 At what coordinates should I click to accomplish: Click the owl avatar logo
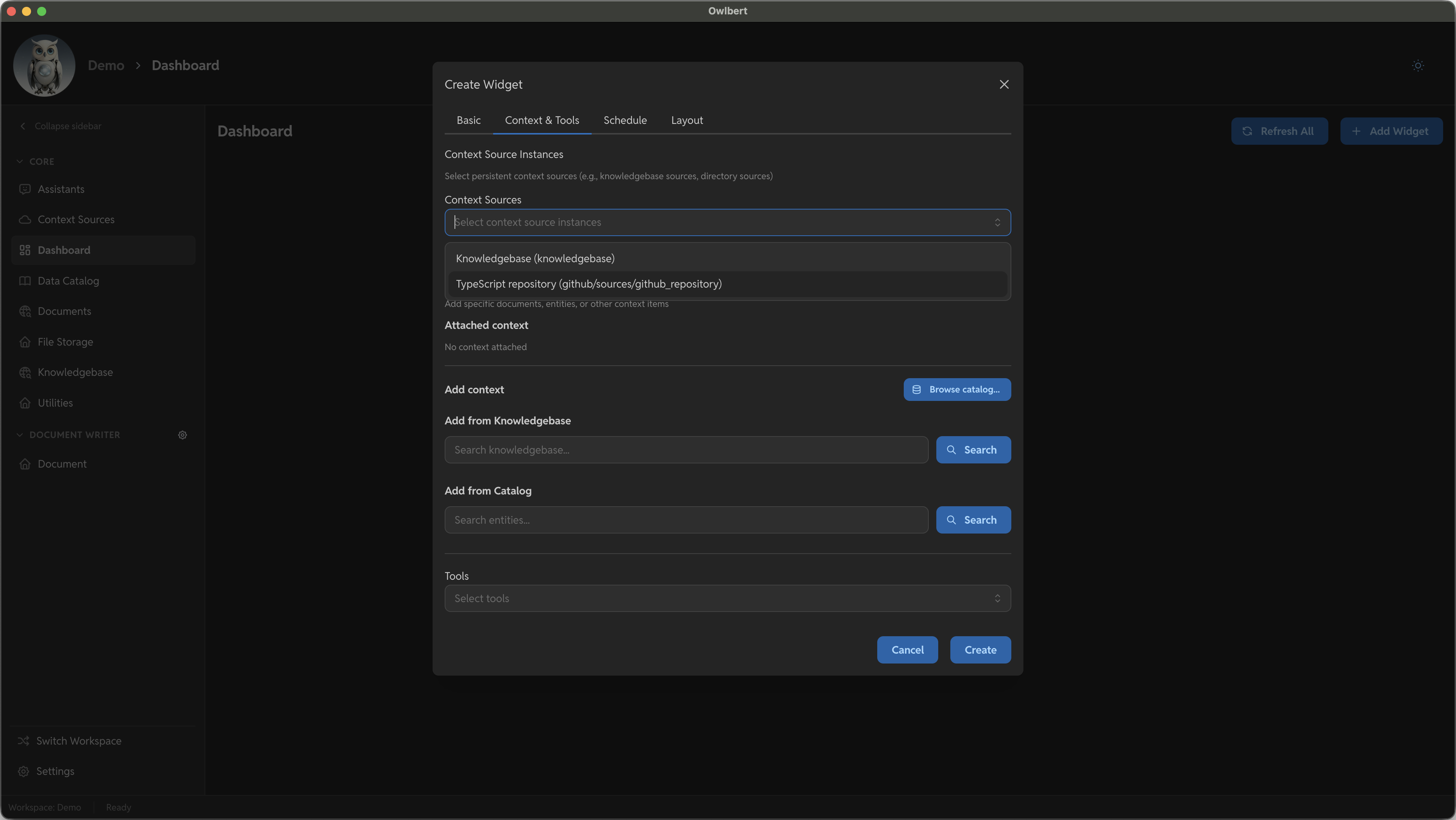(44, 65)
